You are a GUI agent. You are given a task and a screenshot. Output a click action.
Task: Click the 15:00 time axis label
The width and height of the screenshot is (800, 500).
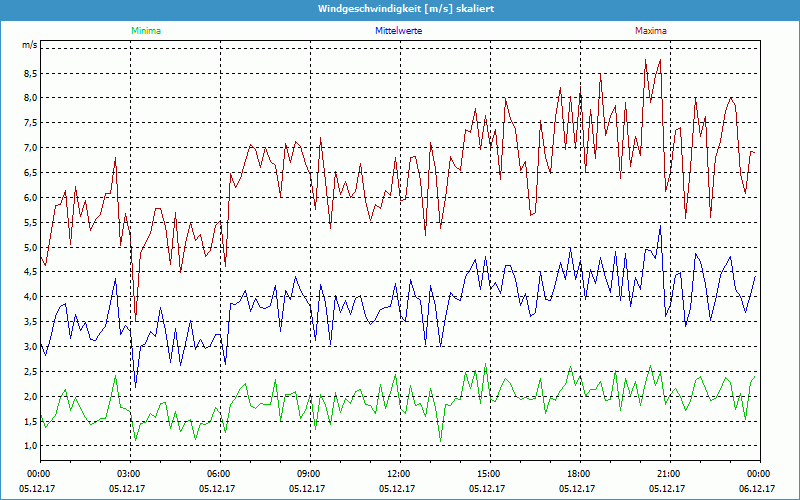click(x=490, y=474)
